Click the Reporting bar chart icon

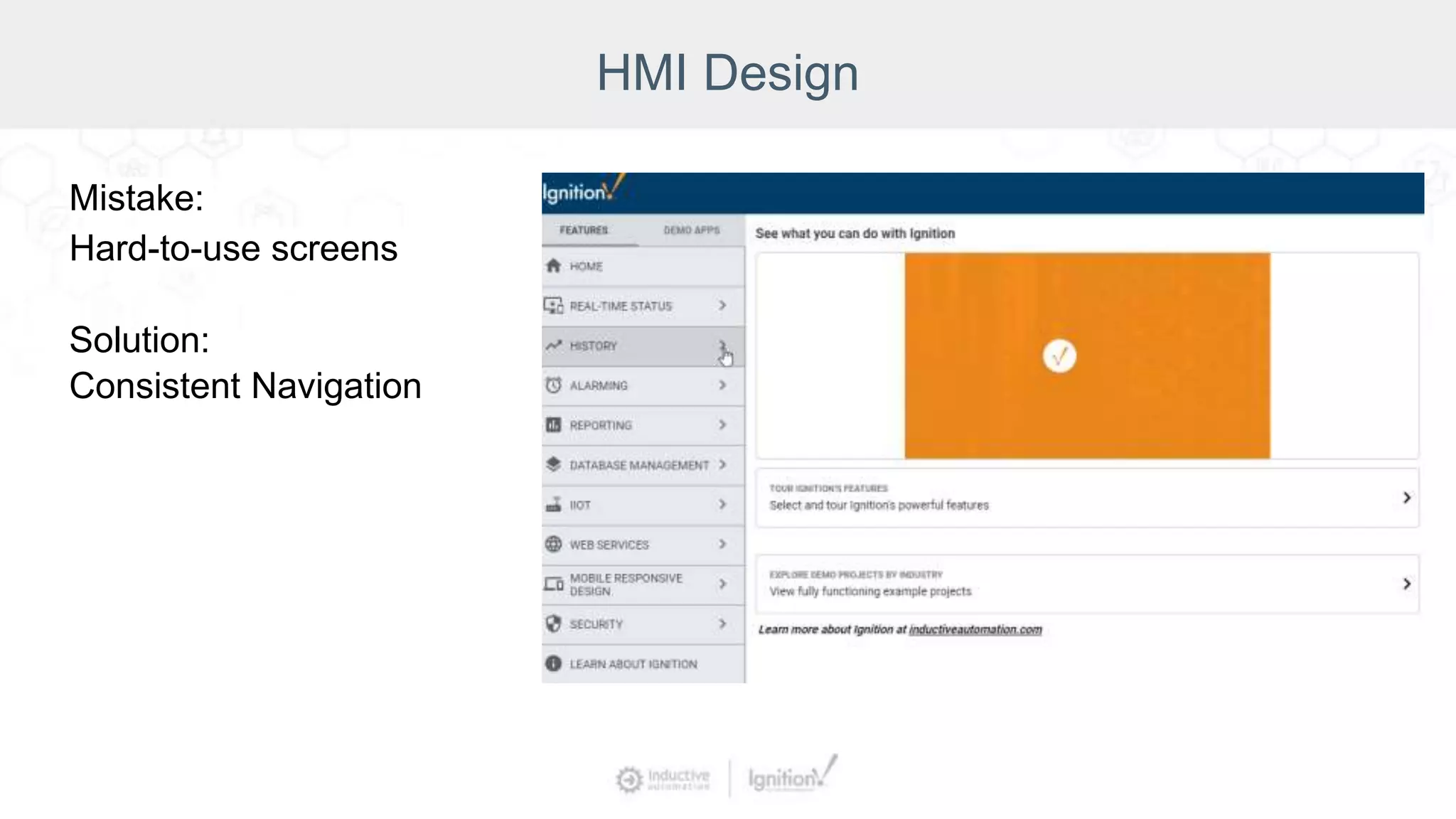[x=553, y=425]
